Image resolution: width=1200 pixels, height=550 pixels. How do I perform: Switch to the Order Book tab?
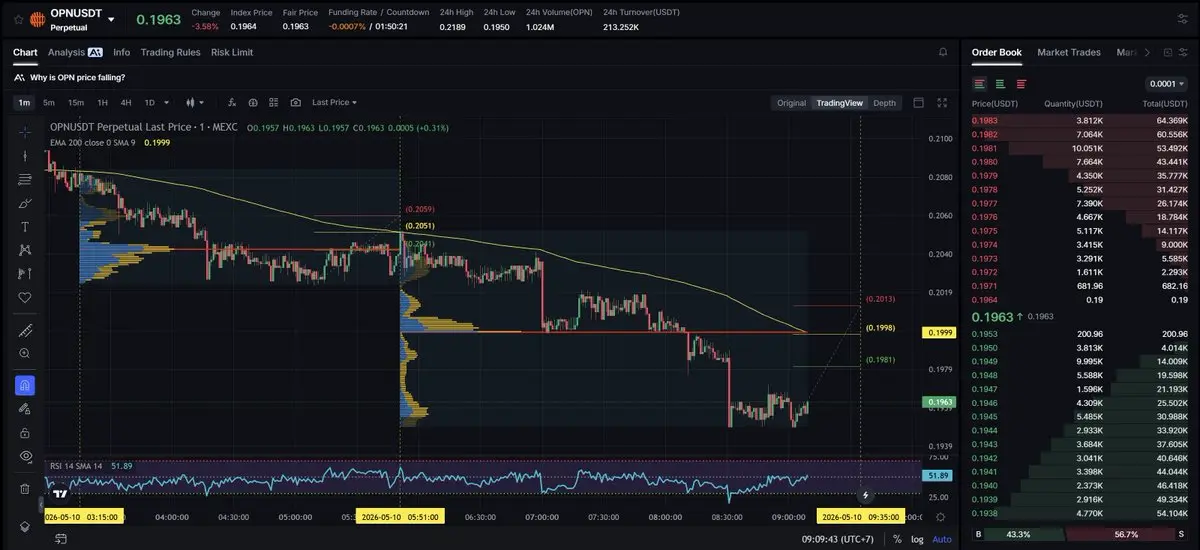pos(997,52)
